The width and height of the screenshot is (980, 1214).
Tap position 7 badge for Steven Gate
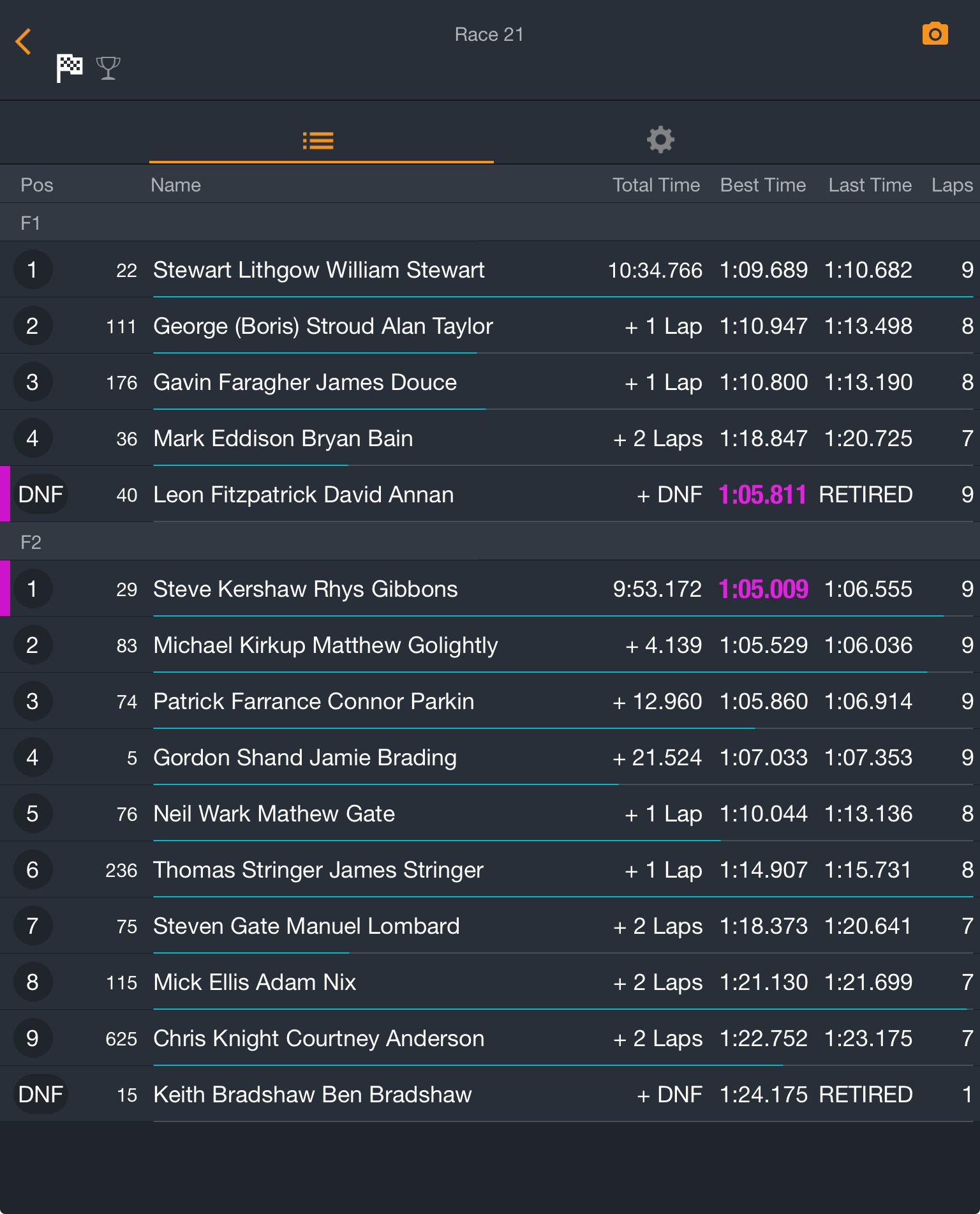point(33,926)
